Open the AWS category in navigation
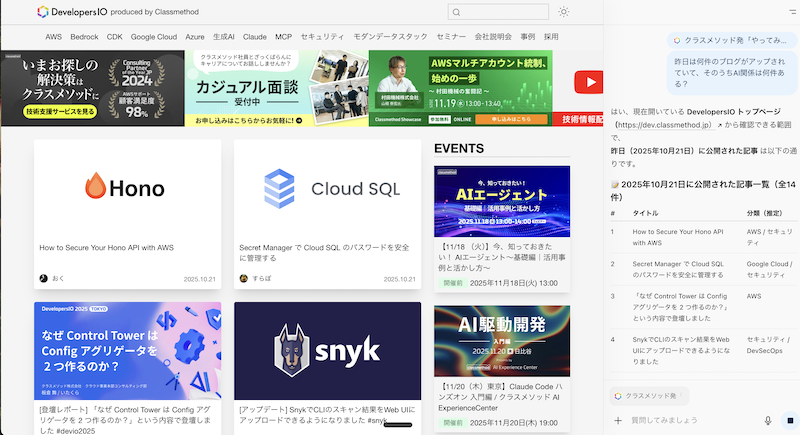800x435 pixels. 53,36
